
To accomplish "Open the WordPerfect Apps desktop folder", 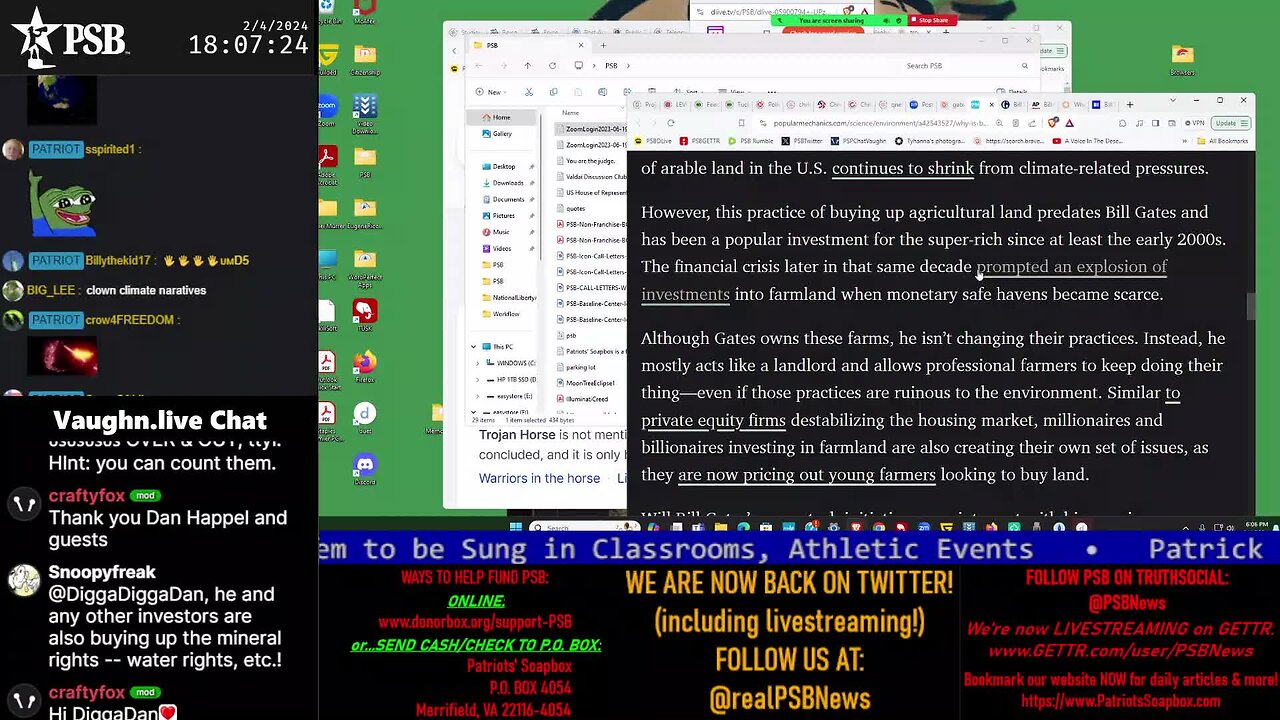I will (365, 267).
